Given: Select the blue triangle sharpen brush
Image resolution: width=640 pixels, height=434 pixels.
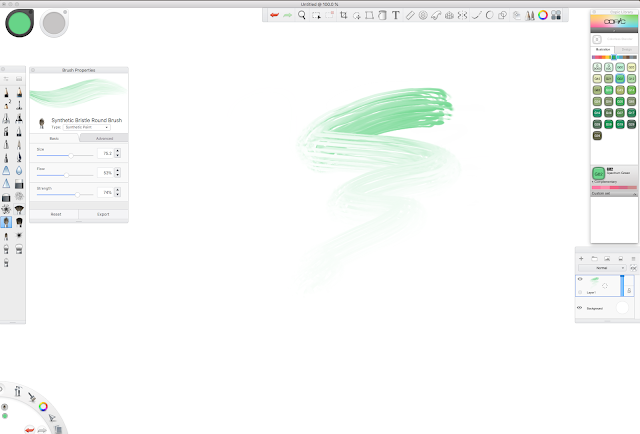Looking at the screenshot, I should [x=6, y=184].
